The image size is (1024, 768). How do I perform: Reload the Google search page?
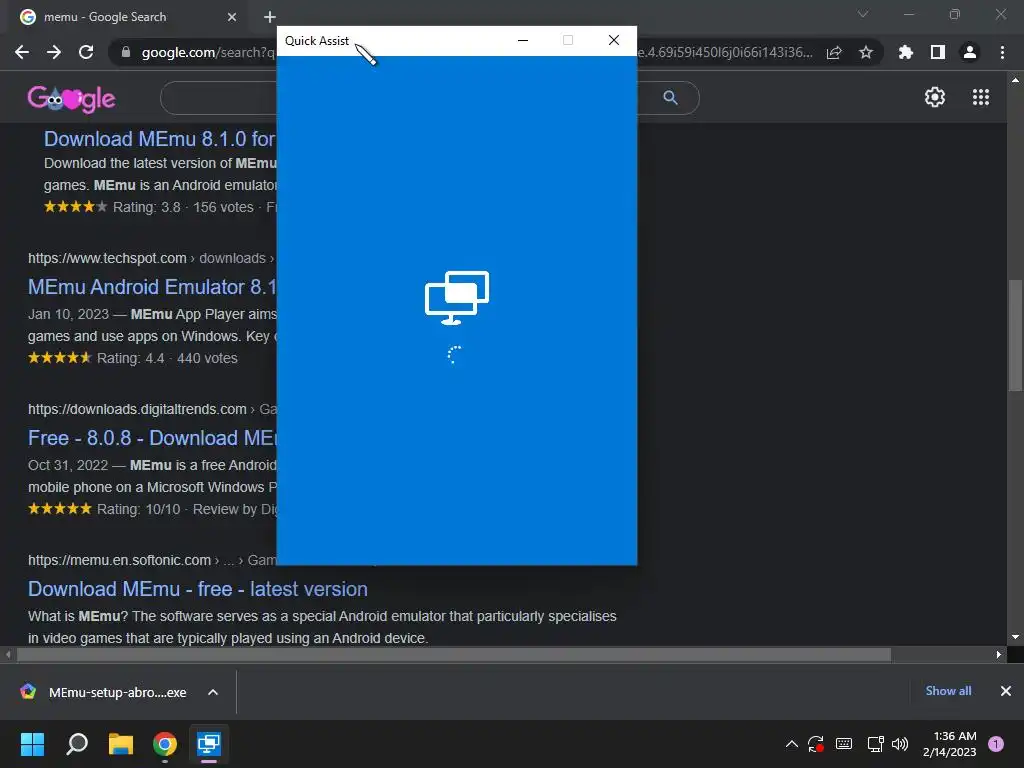pos(86,52)
